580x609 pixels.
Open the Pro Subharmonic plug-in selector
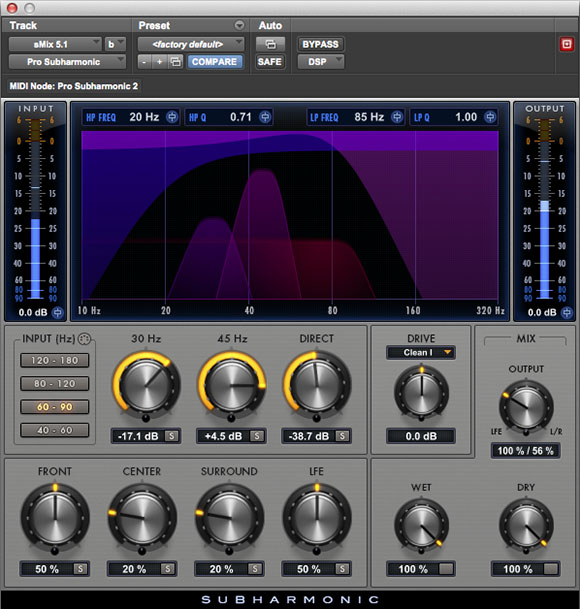pyautogui.click(x=67, y=62)
